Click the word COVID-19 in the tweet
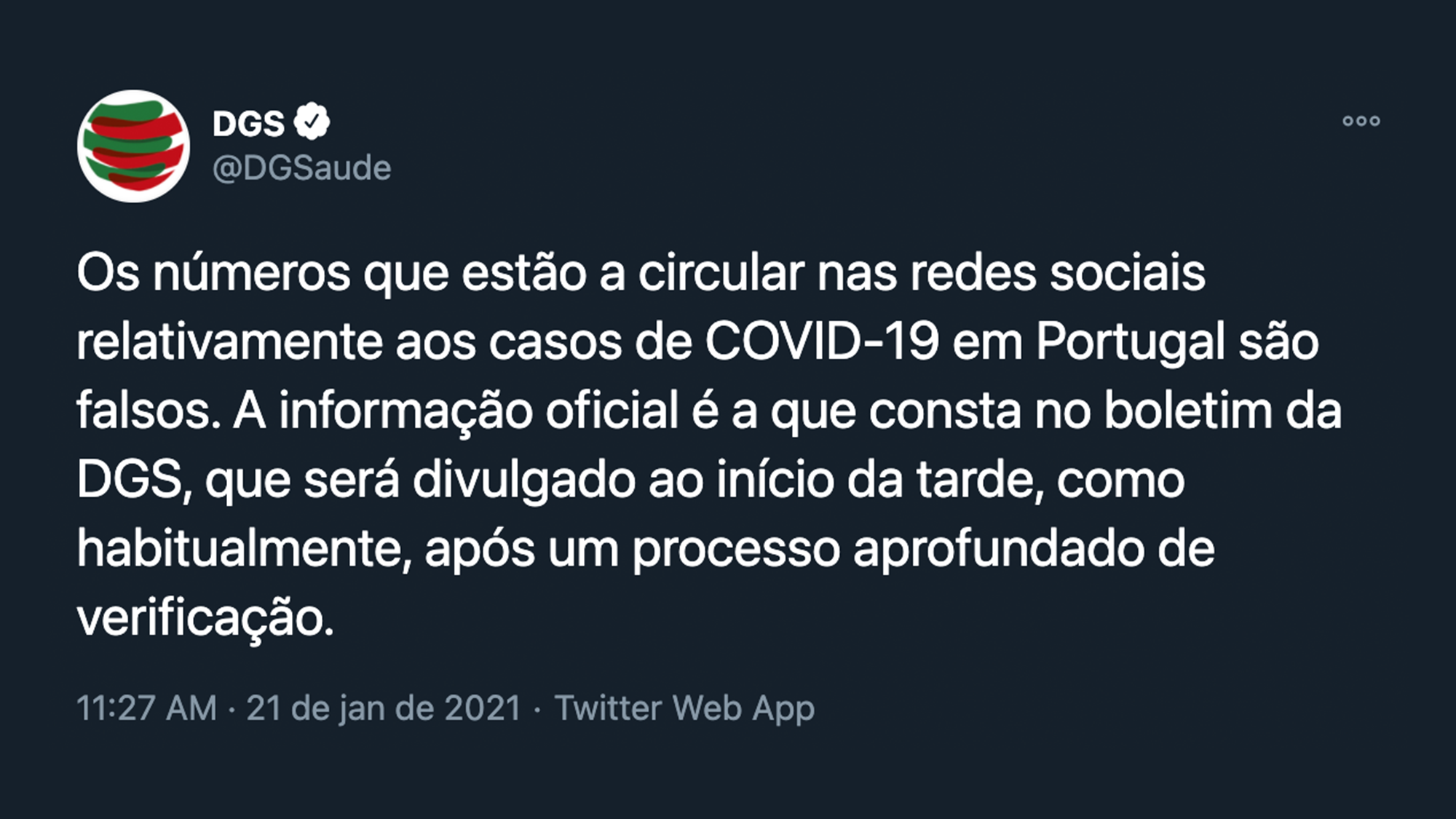The width and height of the screenshot is (1456, 819). click(822, 341)
